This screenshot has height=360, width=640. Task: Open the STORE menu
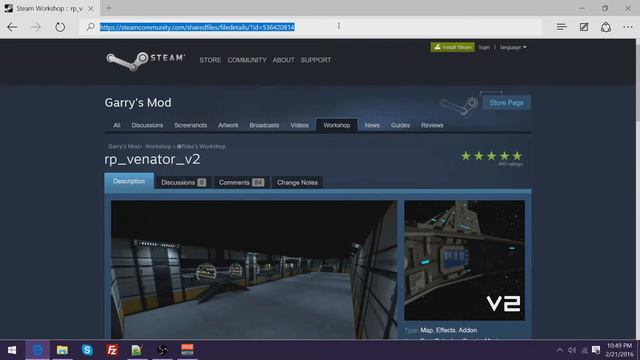[210, 60]
